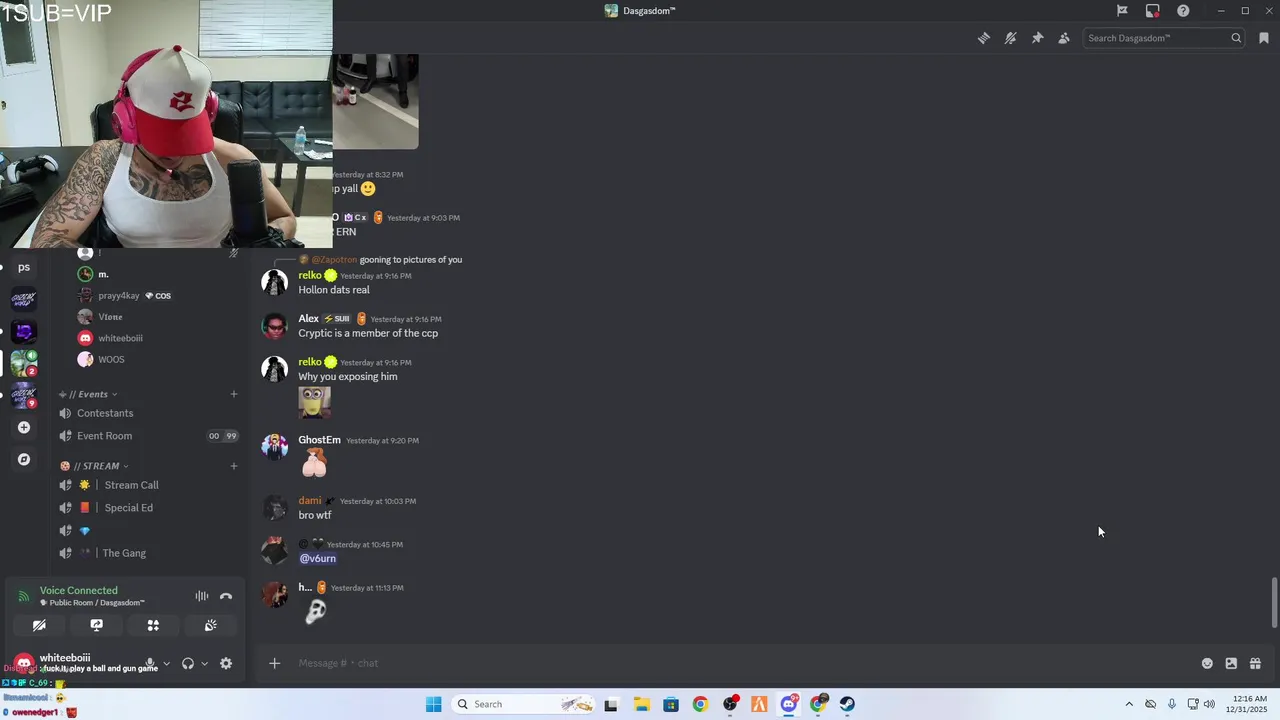The height and width of the screenshot is (720, 1280).
Task: Open the ps server icon
Action: tap(24, 267)
